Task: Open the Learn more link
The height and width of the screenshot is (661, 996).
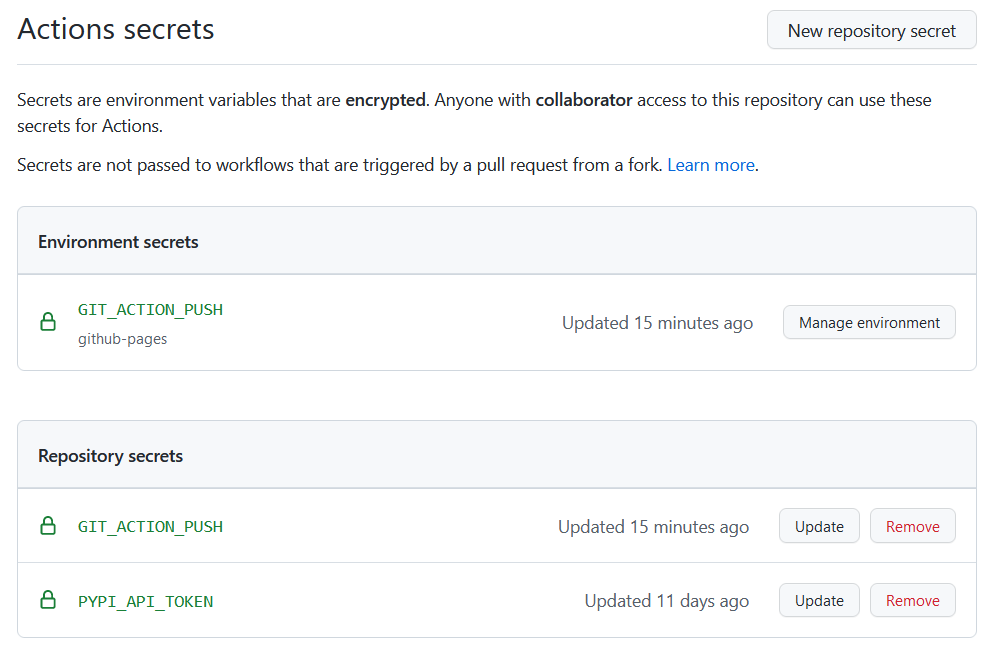Action: 711,165
